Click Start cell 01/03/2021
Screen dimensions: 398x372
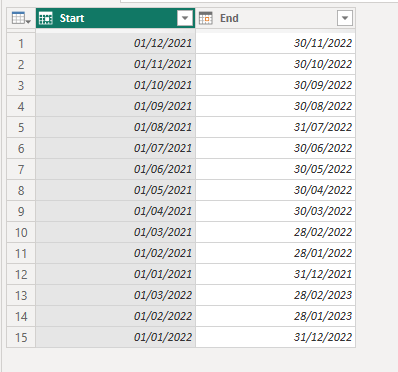coord(115,232)
